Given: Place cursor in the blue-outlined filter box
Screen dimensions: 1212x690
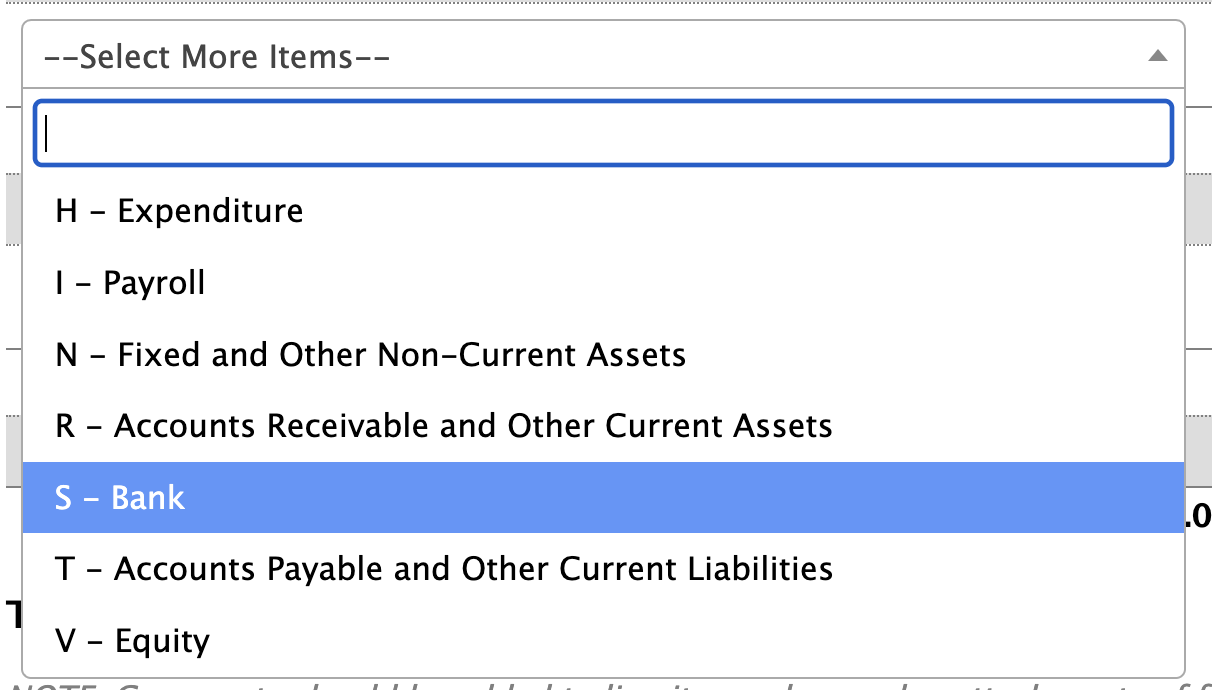Looking at the screenshot, I should click(x=603, y=132).
